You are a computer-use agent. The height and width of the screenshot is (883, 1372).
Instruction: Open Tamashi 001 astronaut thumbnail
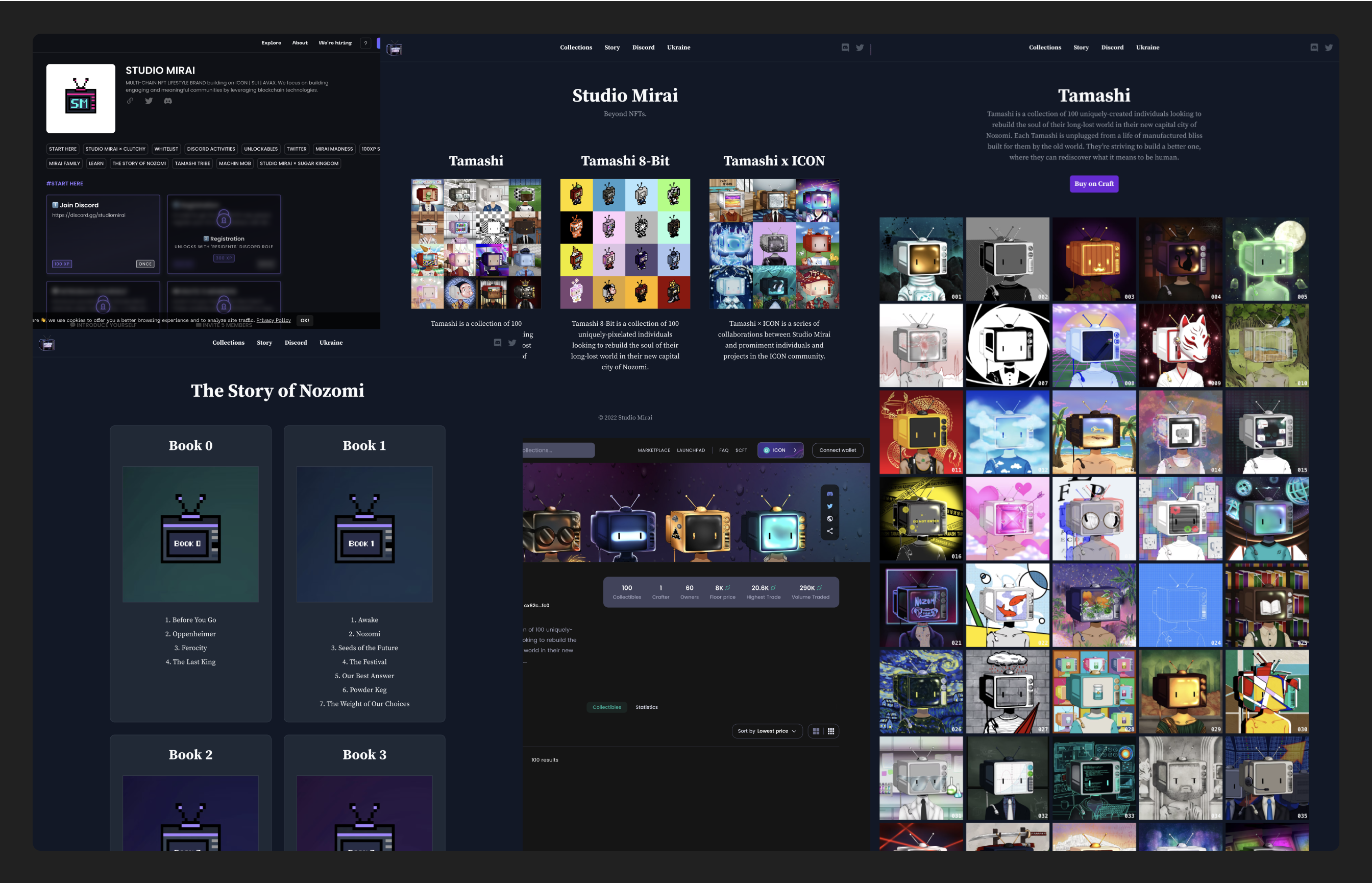click(921, 259)
